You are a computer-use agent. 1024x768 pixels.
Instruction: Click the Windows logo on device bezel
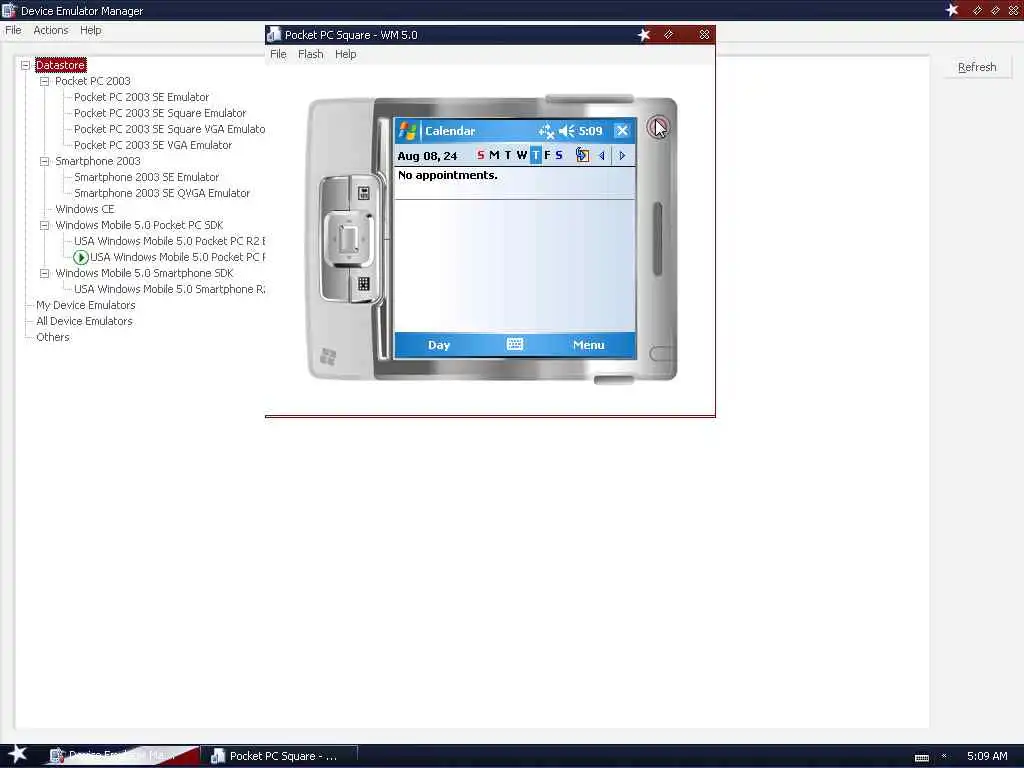point(328,357)
